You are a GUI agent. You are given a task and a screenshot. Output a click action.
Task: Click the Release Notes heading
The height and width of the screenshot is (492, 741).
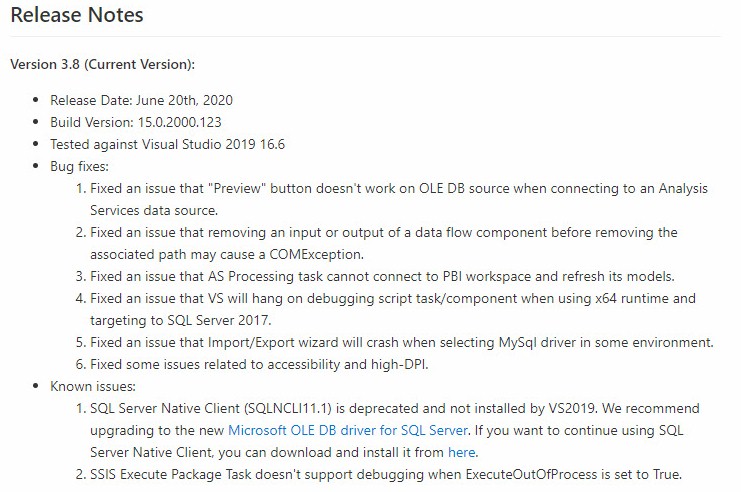coord(77,15)
